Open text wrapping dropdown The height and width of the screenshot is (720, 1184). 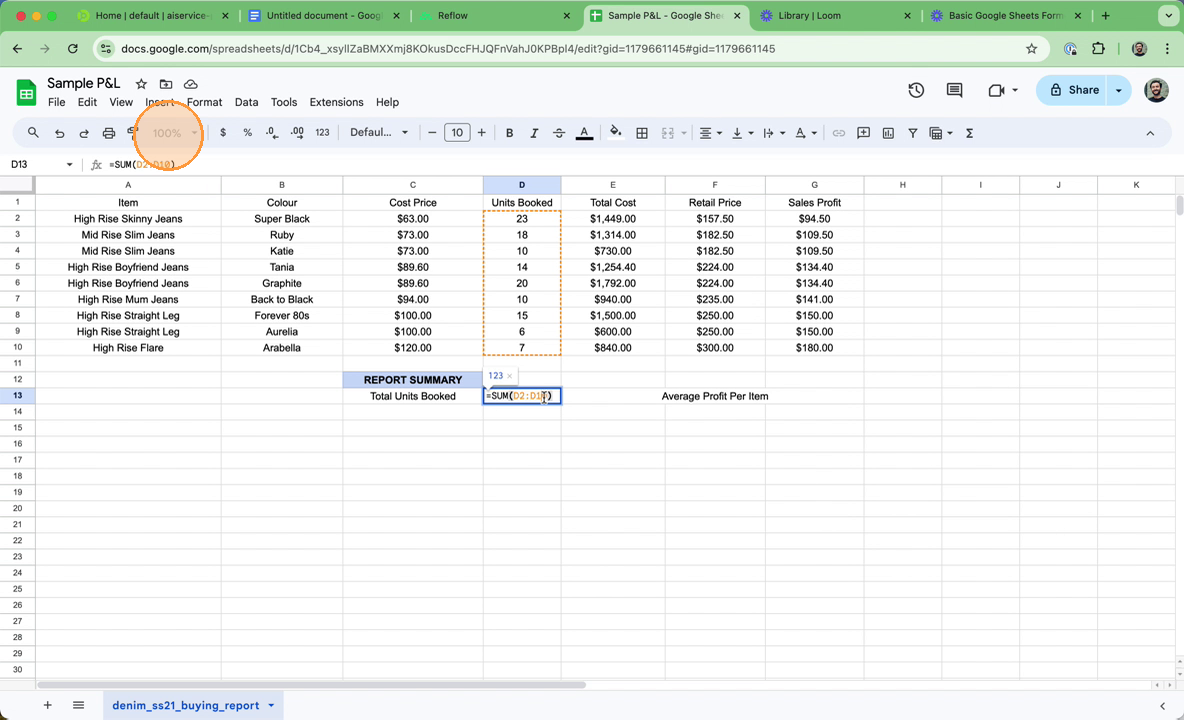tap(774, 133)
